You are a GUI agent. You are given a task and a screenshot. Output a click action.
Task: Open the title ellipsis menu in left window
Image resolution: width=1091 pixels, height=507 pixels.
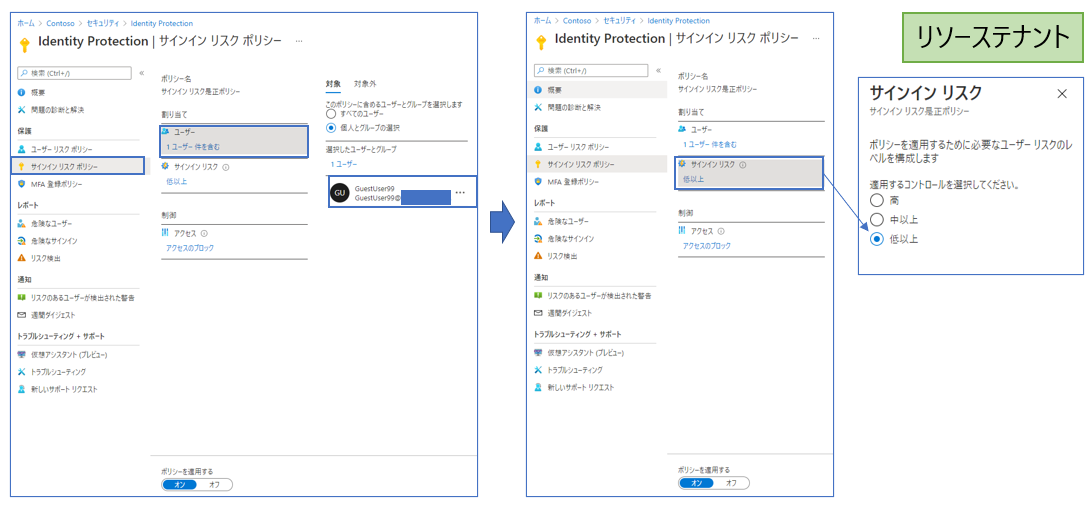(x=299, y=41)
